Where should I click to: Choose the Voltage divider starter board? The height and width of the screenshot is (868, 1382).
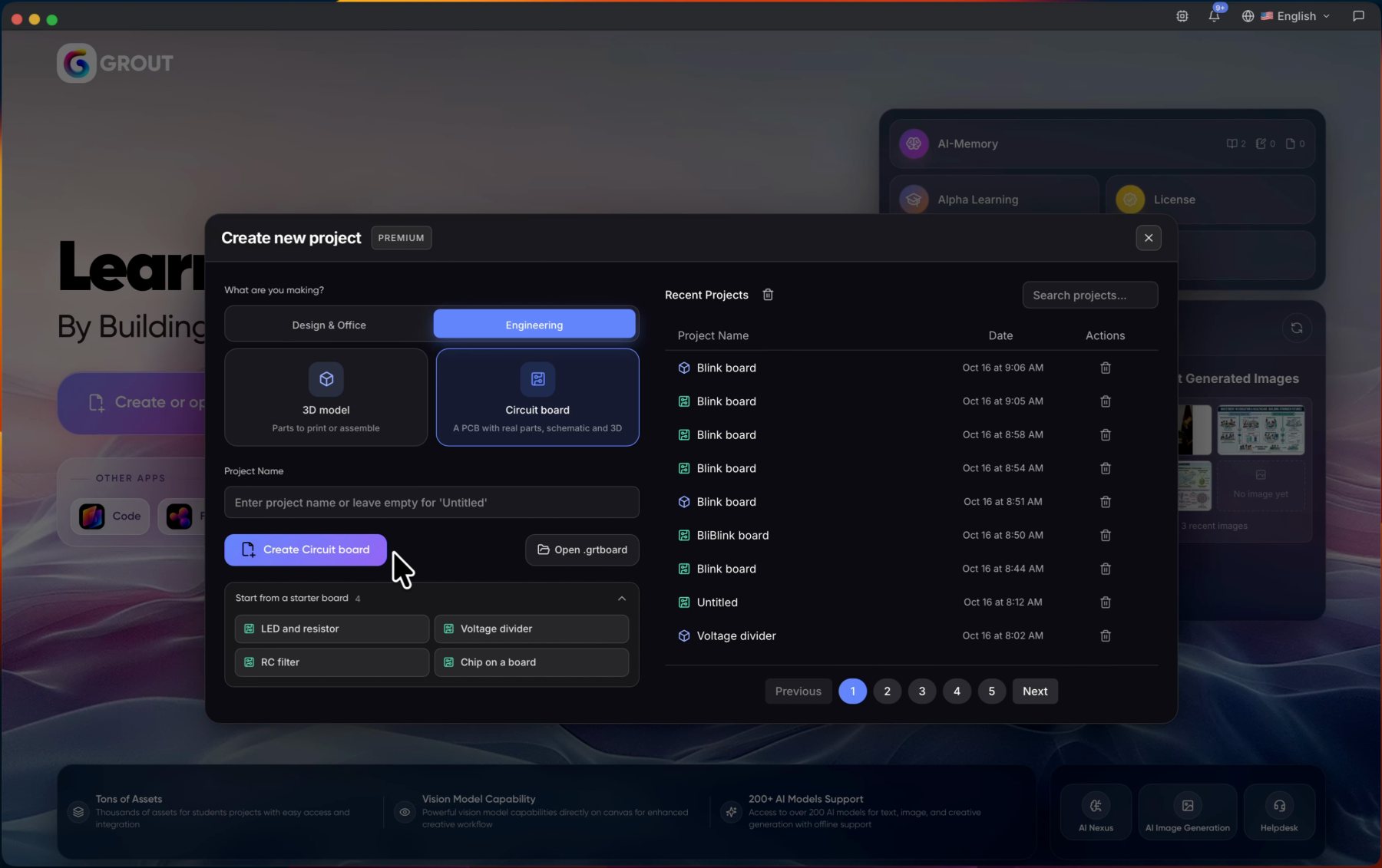(531, 629)
